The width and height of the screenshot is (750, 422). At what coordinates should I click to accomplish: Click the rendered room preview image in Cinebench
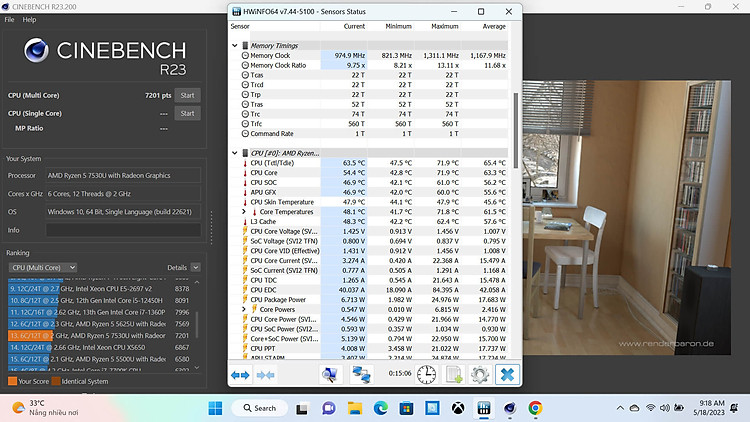coord(627,218)
